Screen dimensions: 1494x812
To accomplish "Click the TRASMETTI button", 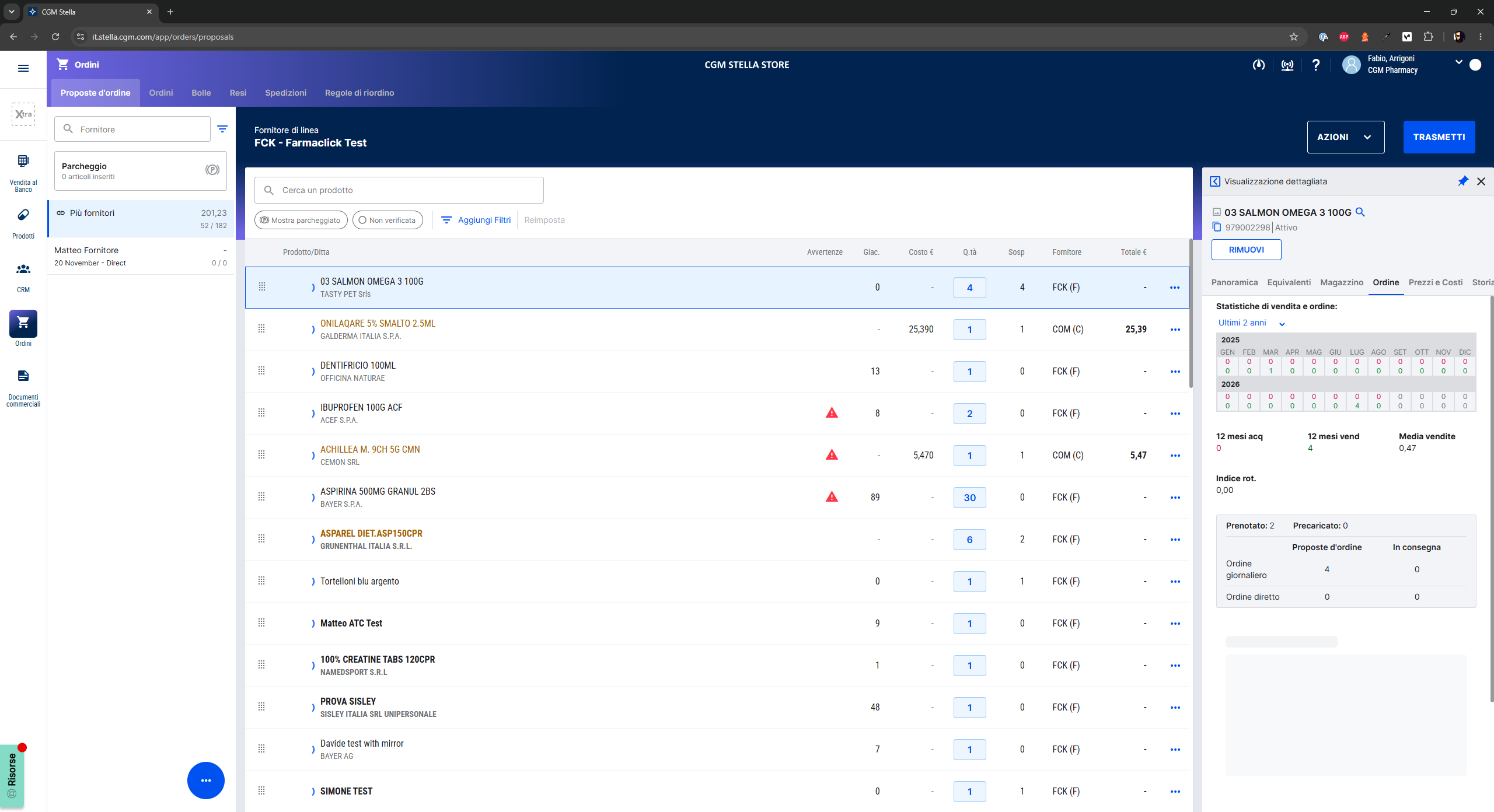I will [1439, 137].
